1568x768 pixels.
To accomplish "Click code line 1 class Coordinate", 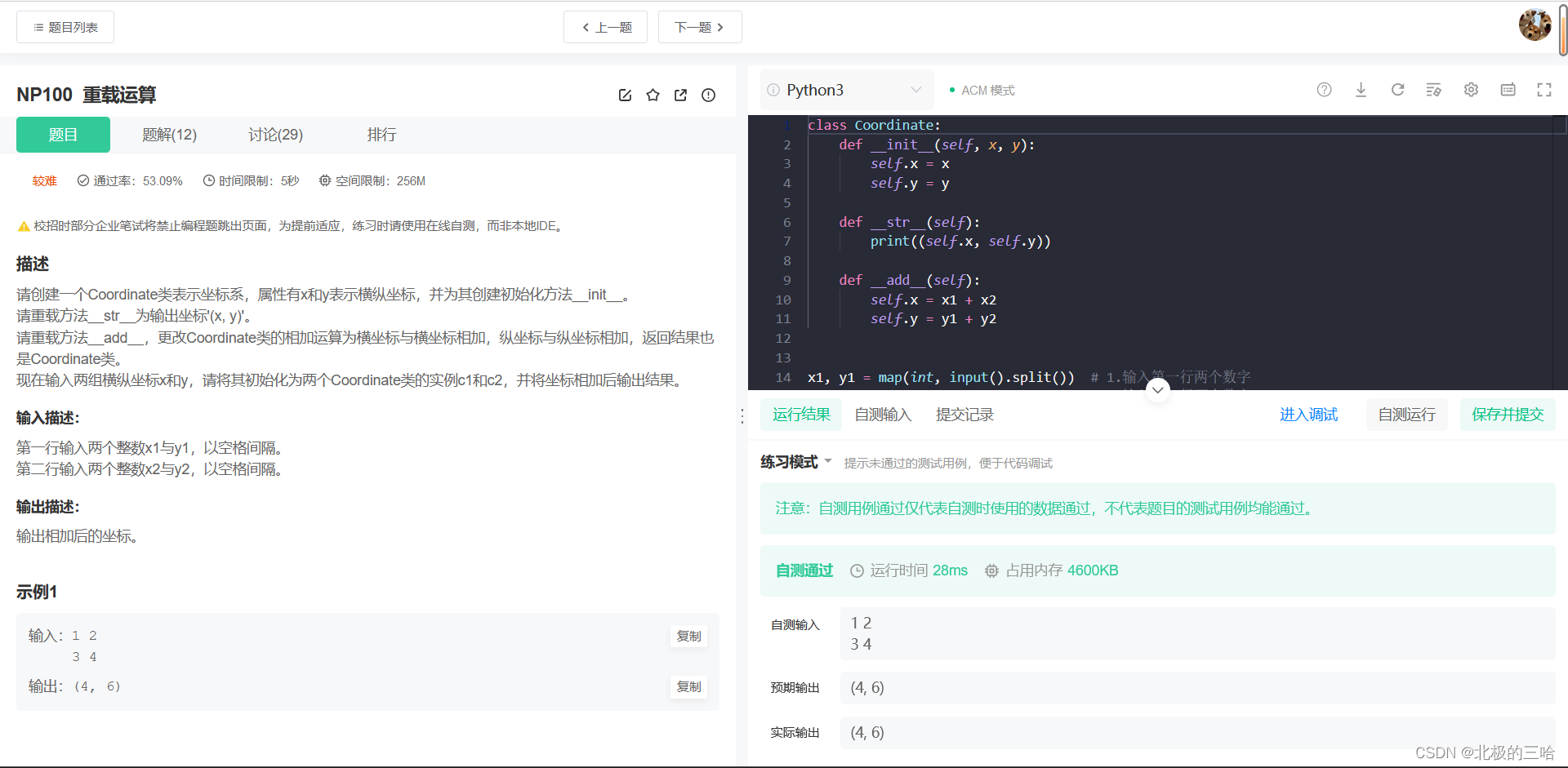I will pos(874,125).
